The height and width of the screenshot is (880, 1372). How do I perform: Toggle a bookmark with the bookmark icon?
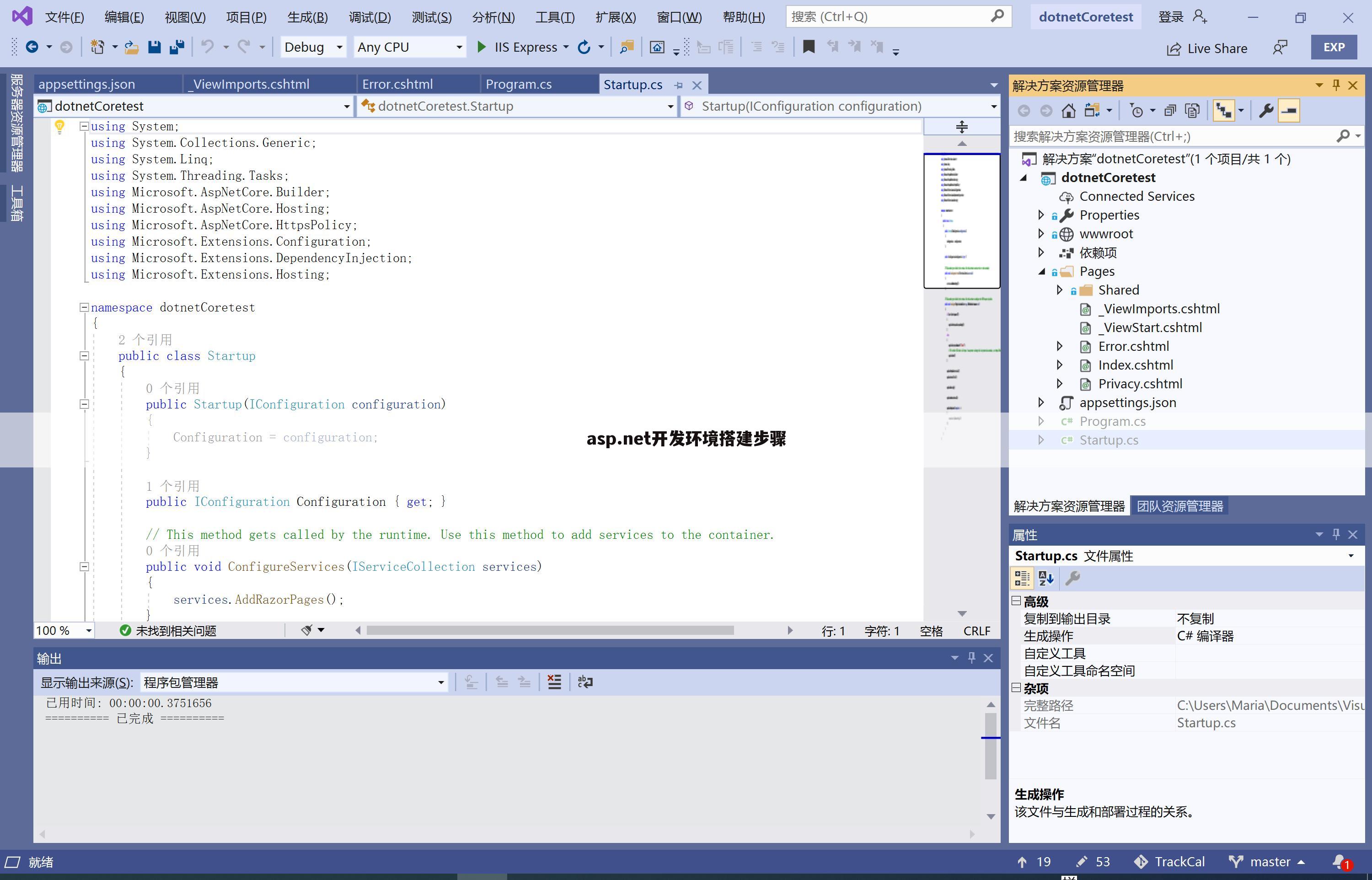(809, 48)
